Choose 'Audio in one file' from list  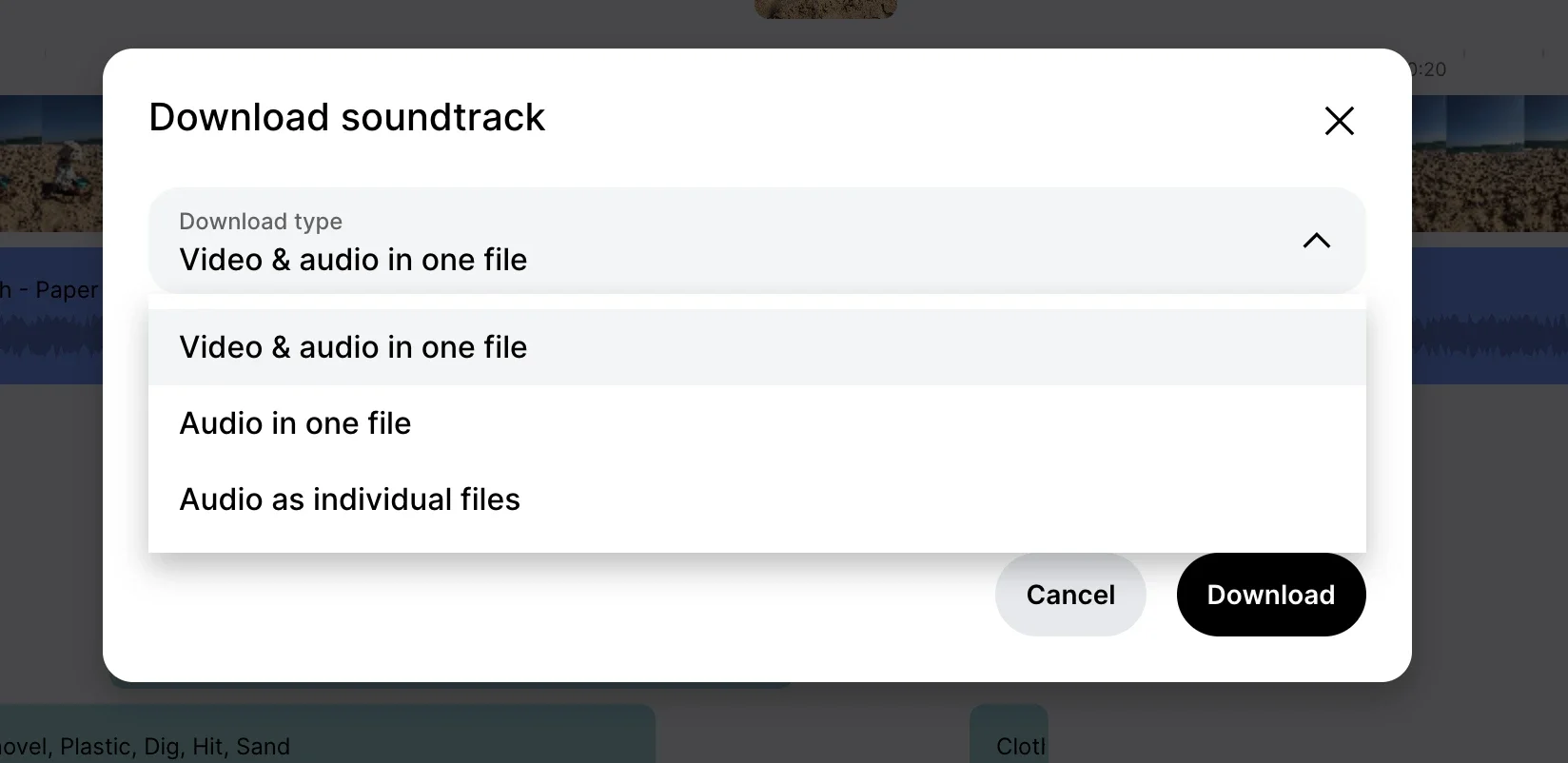click(x=756, y=423)
